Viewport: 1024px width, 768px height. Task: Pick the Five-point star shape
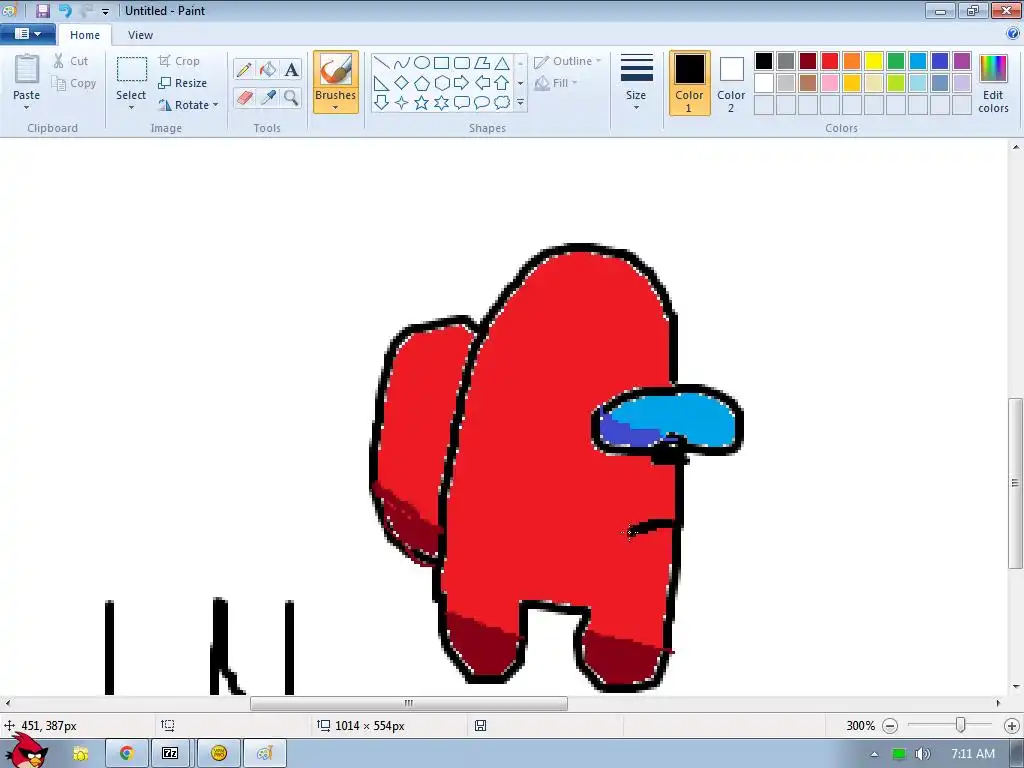coord(422,103)
